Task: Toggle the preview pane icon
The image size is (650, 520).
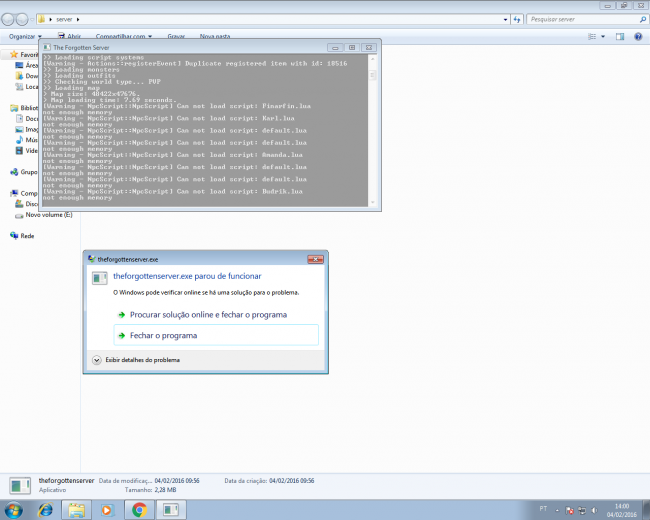Action: coord(620,36)
